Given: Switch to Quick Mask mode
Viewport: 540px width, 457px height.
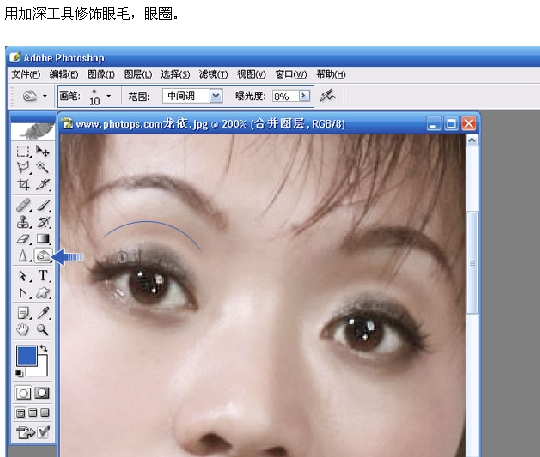Looking at the screenshot, I should [x=42, y=393].
